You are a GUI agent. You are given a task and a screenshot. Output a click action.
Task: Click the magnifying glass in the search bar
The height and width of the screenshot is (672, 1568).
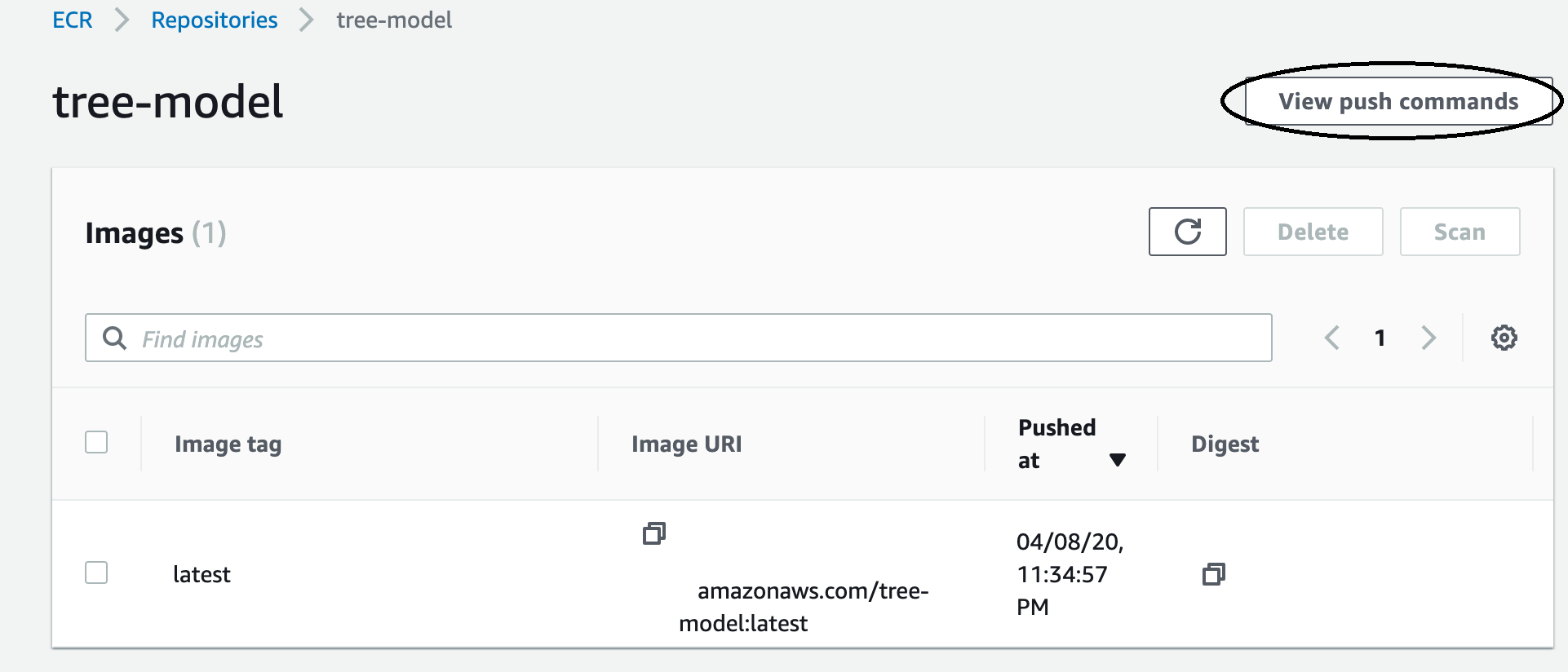[x=114, y=338]
